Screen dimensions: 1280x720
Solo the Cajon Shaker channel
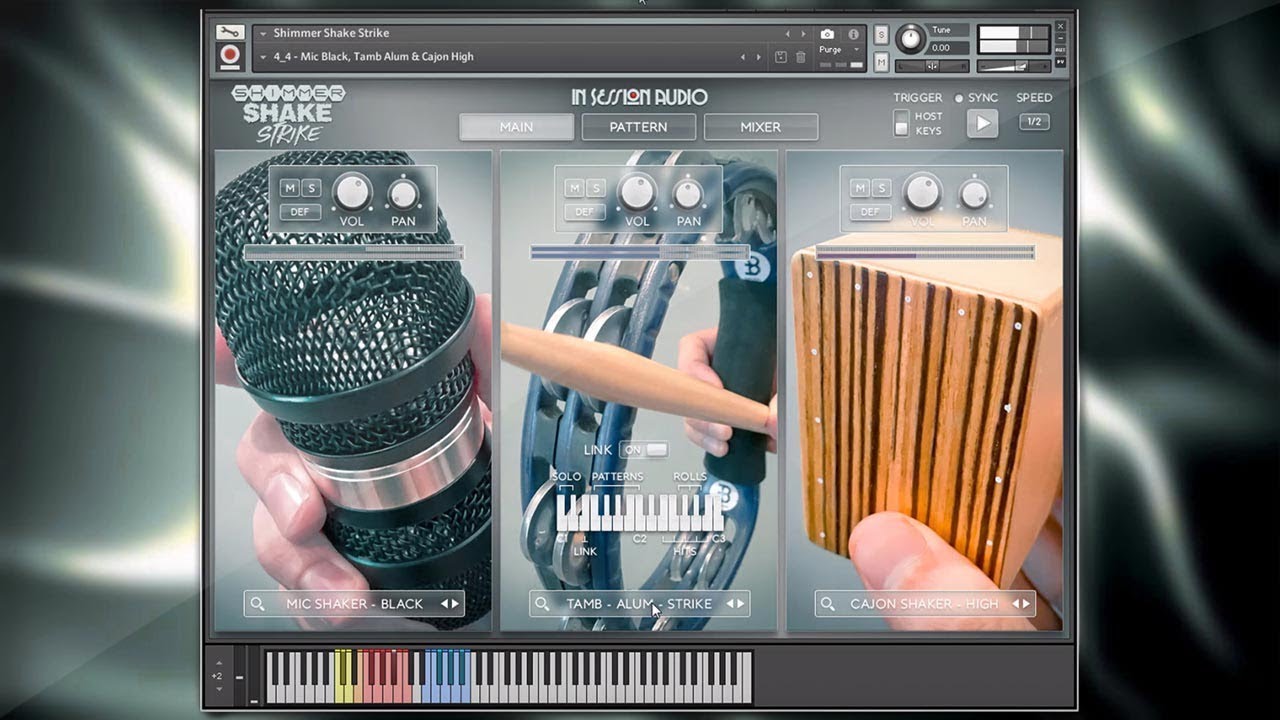(881, 188)
